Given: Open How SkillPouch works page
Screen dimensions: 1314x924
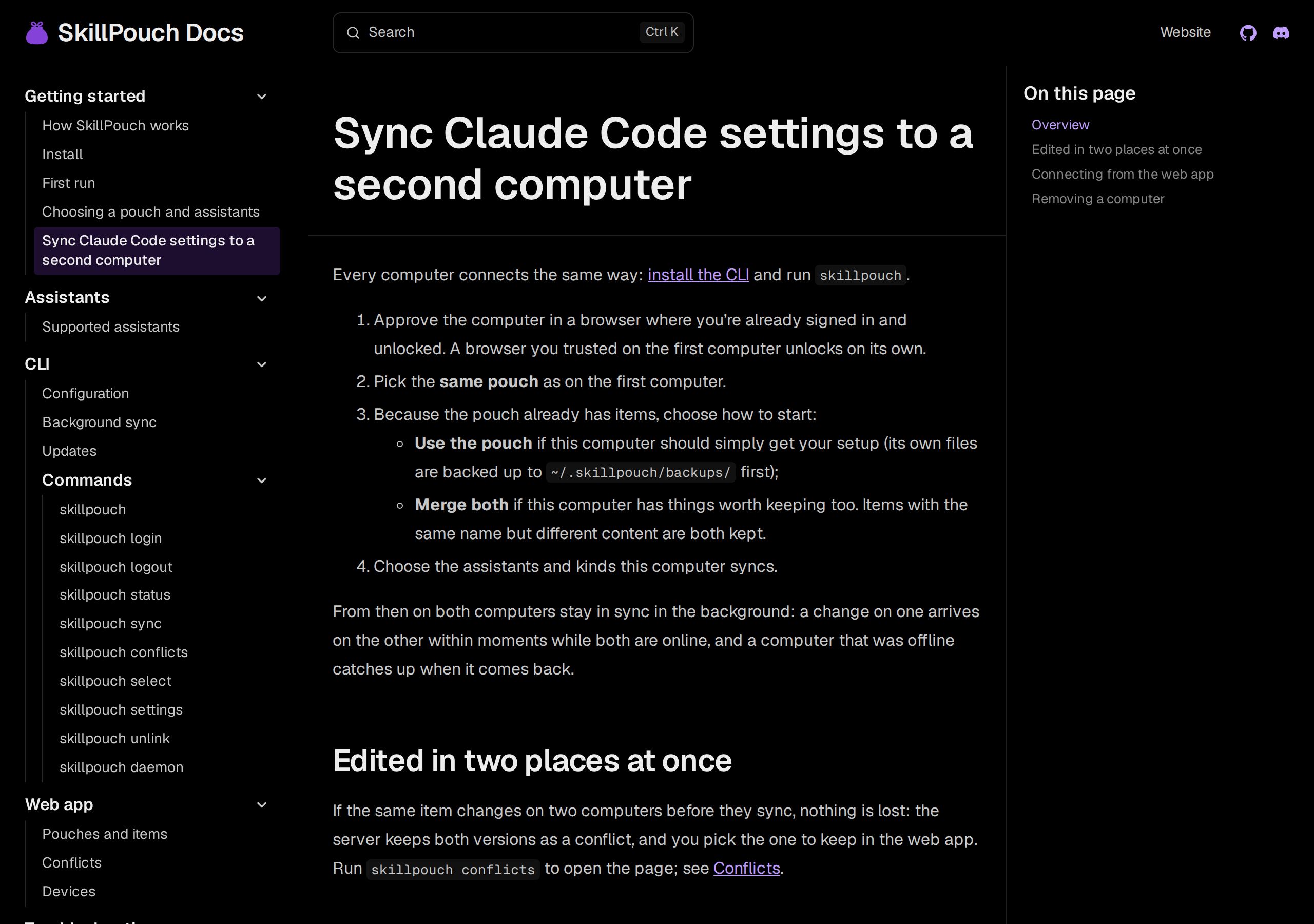Looking at the screenshot, I should tap(115, 125).
